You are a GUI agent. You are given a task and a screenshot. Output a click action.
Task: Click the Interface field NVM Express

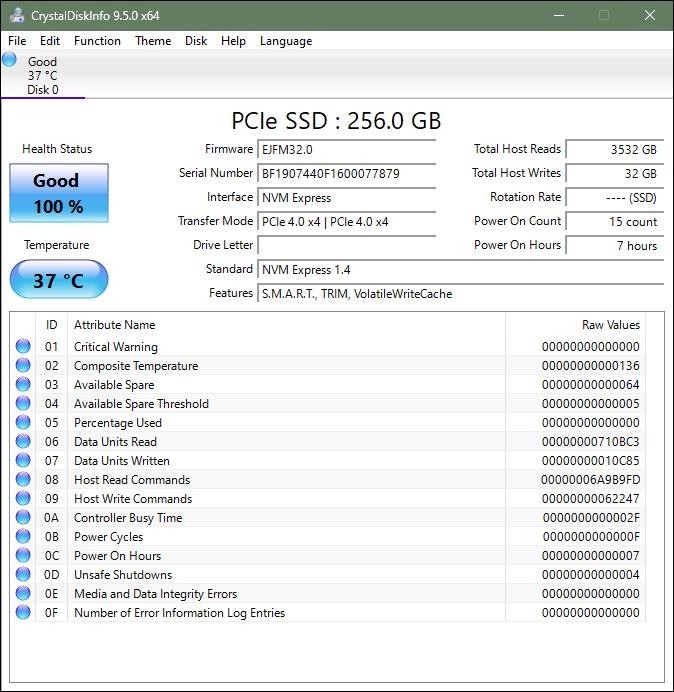tap(346, 198)
